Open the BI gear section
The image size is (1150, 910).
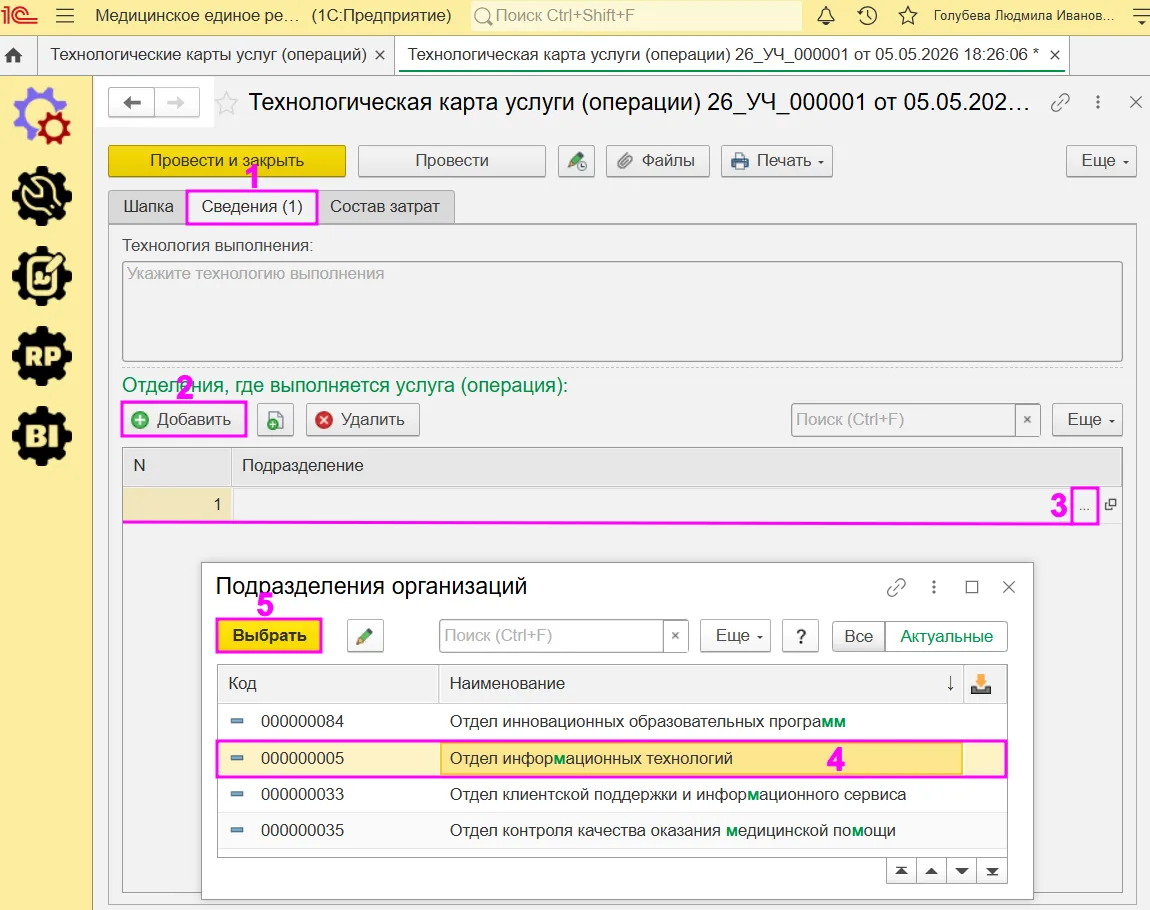click(x=42, y=436)
